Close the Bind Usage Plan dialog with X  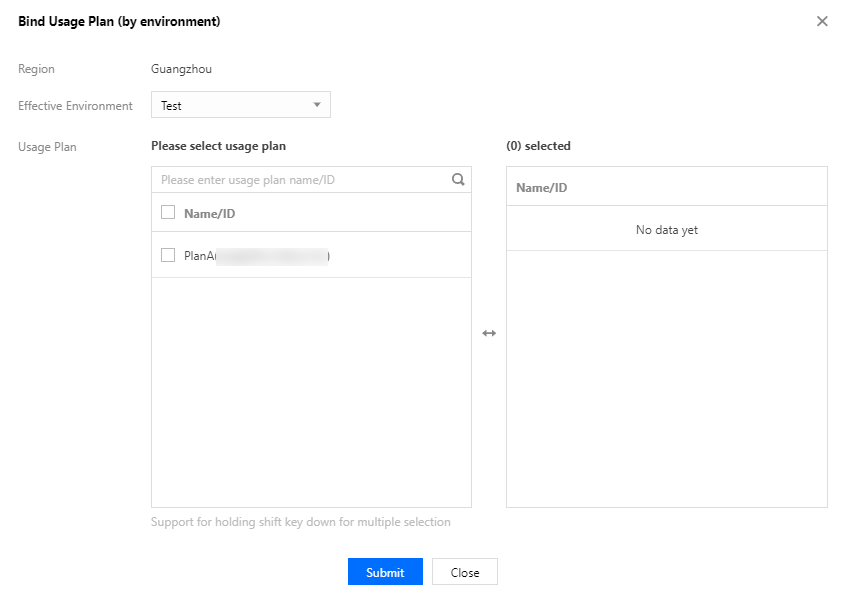click(822, 21)
